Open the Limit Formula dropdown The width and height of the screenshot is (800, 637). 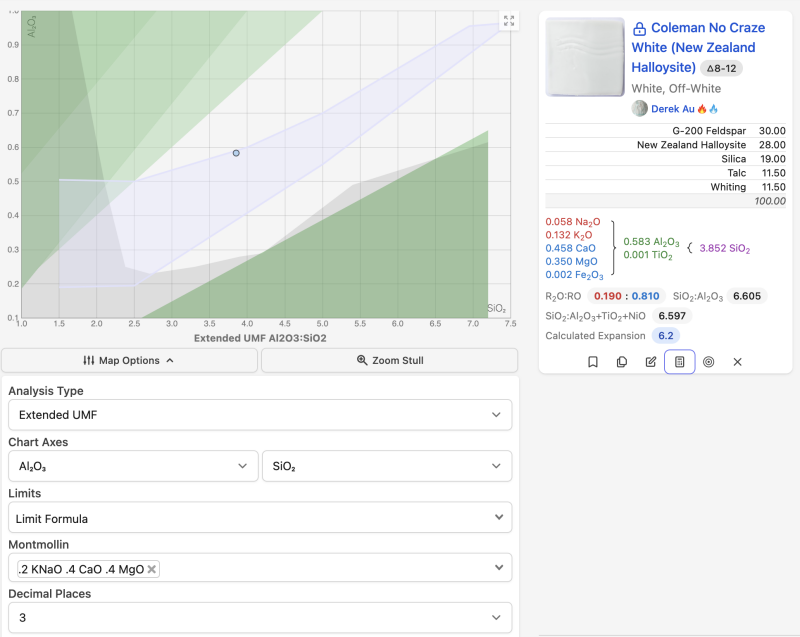tap(260, 517)
